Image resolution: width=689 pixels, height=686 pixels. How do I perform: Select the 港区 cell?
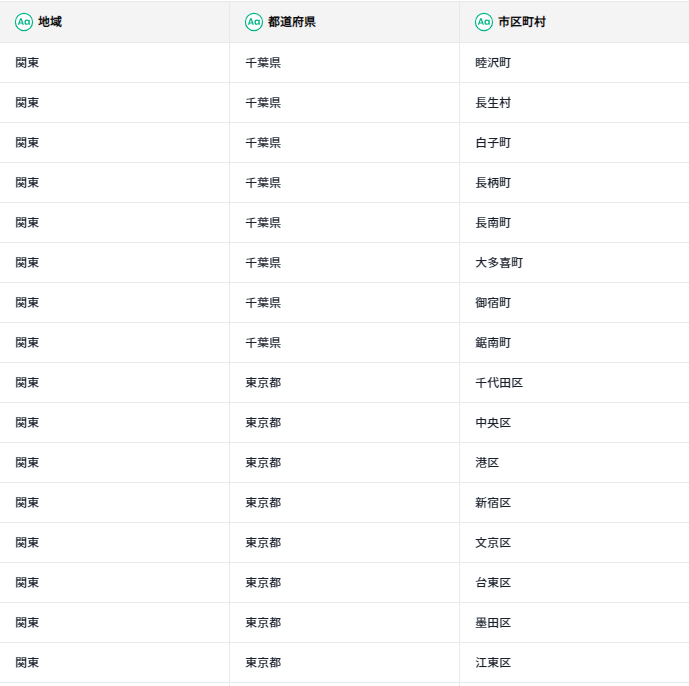574,463
